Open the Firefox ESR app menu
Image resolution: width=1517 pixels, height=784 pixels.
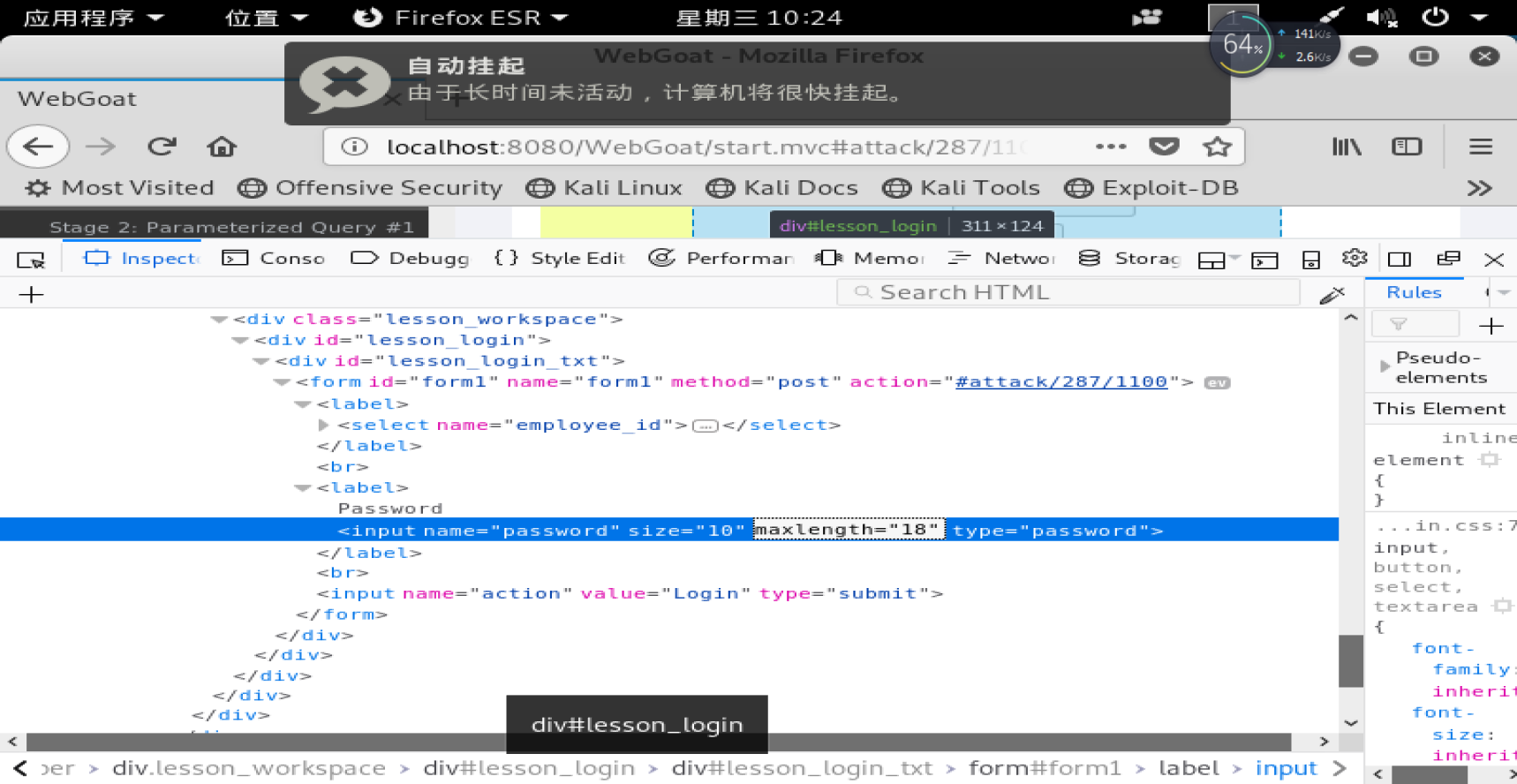(460, 18)
